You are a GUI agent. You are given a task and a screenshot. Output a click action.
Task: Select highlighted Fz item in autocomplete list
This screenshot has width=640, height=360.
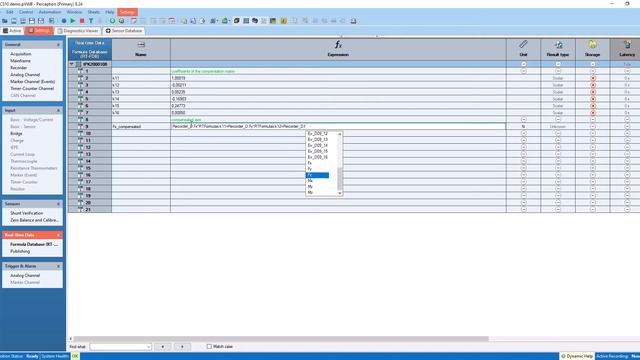[317, 175]
